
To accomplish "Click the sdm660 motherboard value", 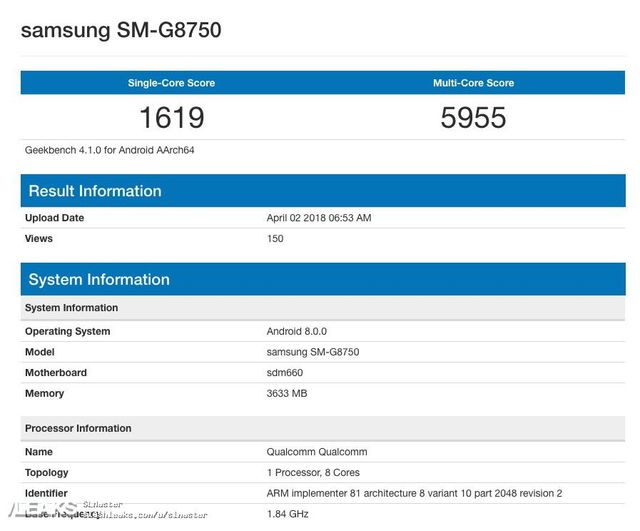I will pos(286,373).
